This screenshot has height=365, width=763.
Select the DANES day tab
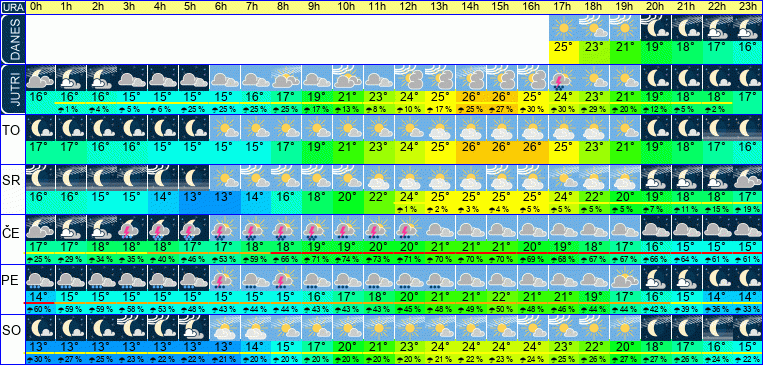(13, 40)
